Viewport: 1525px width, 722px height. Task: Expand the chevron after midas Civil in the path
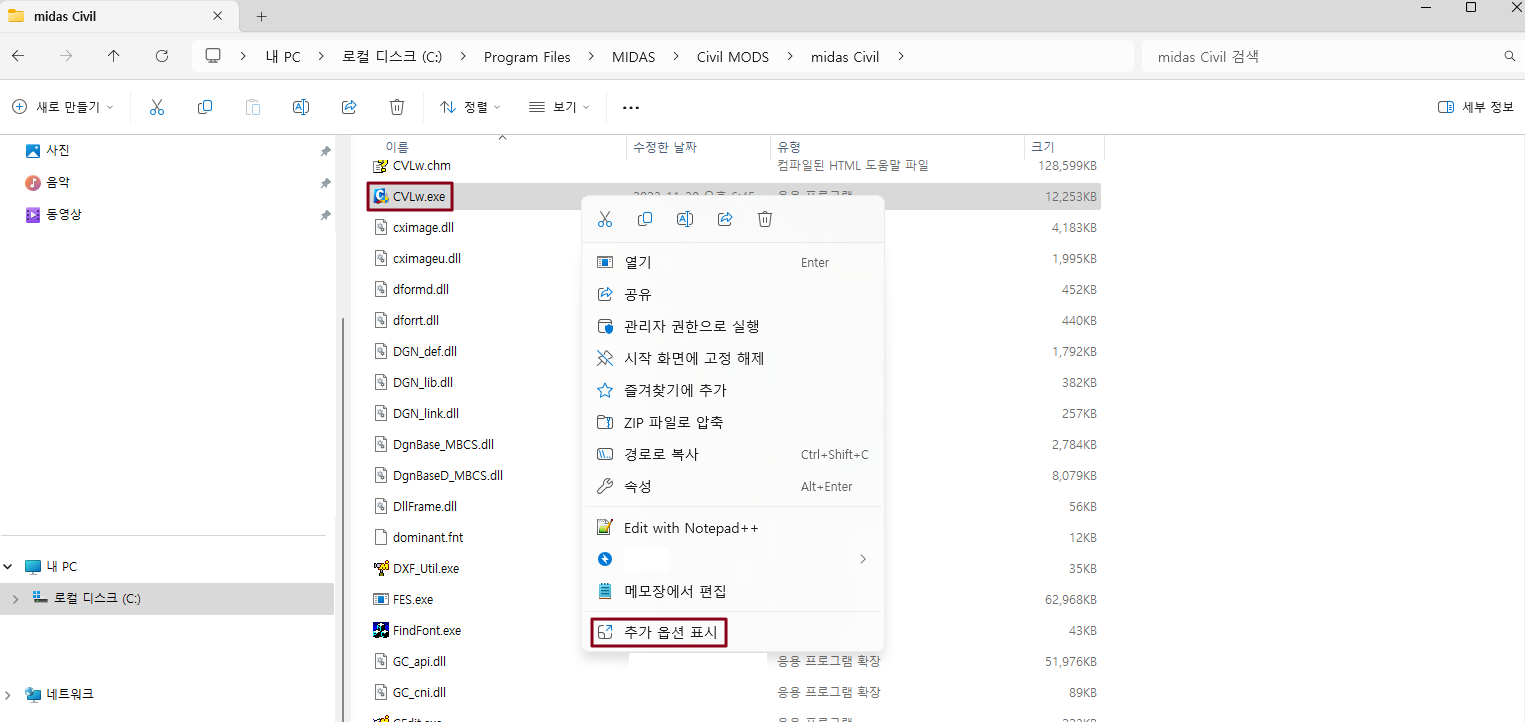(x=901, y=56)
